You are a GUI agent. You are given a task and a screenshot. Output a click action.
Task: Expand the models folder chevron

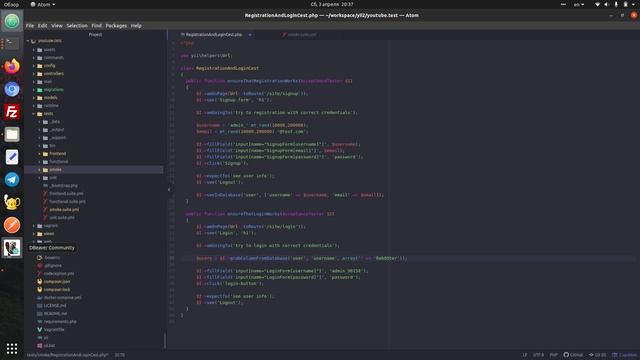tap(34, 98)
